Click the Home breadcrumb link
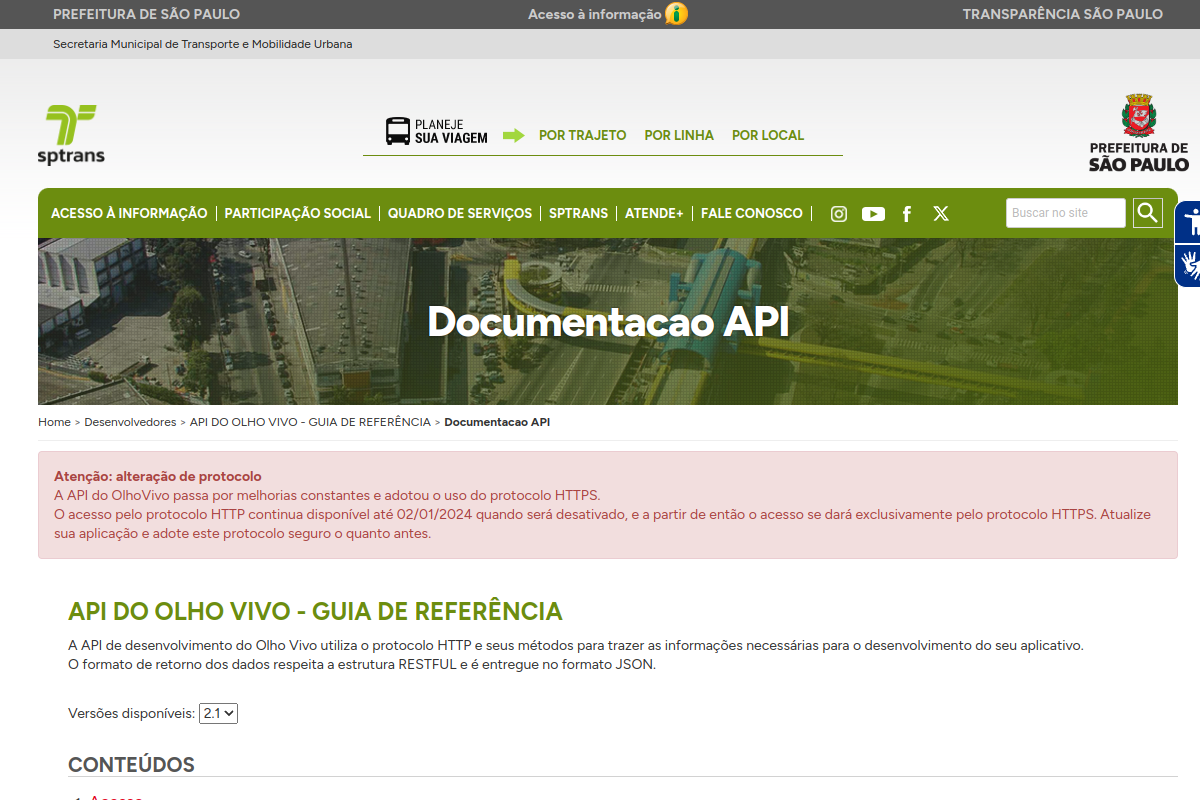Screen dimensions: 1200x800 (x=54, y=422)
